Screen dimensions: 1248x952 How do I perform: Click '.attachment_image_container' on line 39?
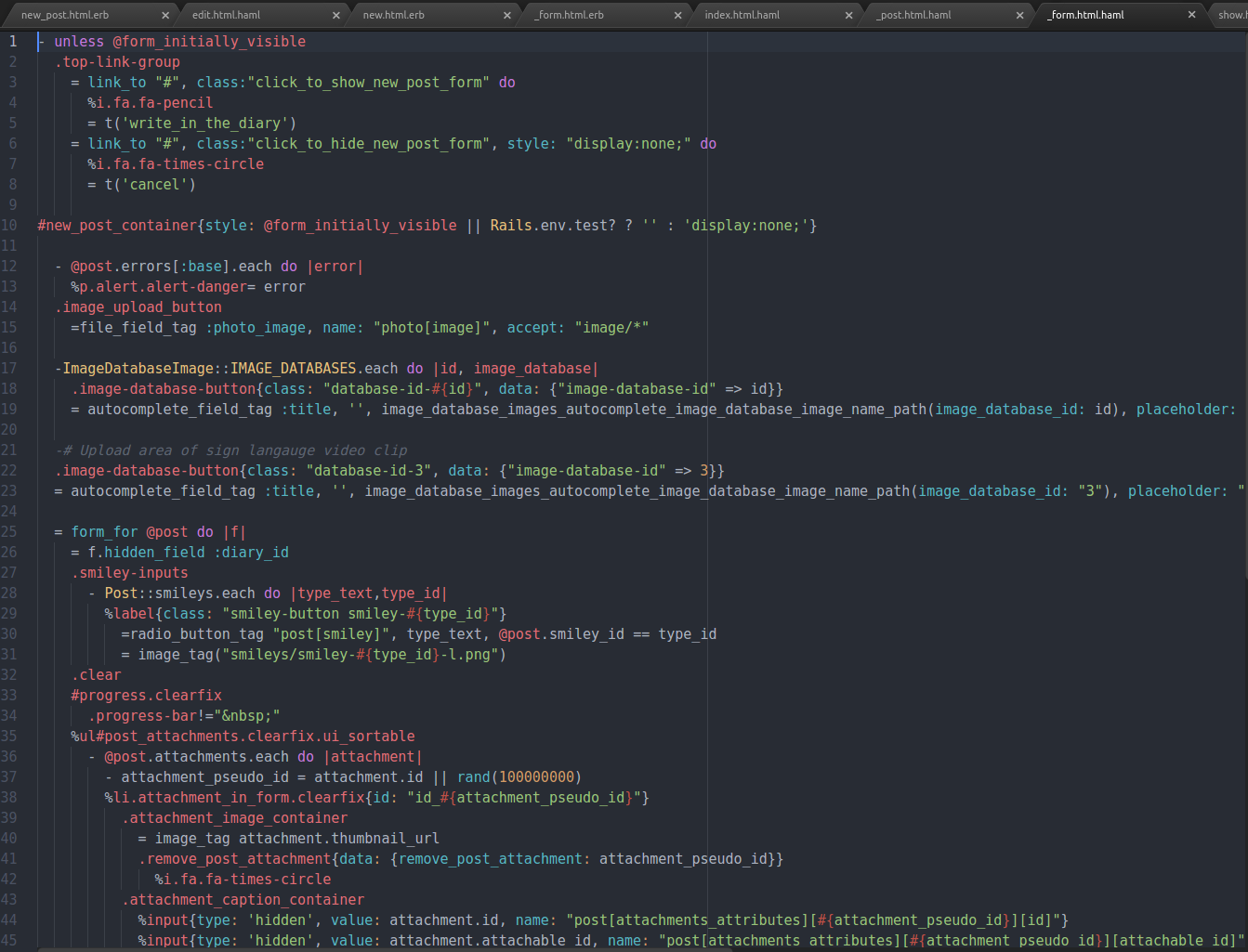click(x=235, y=818)
